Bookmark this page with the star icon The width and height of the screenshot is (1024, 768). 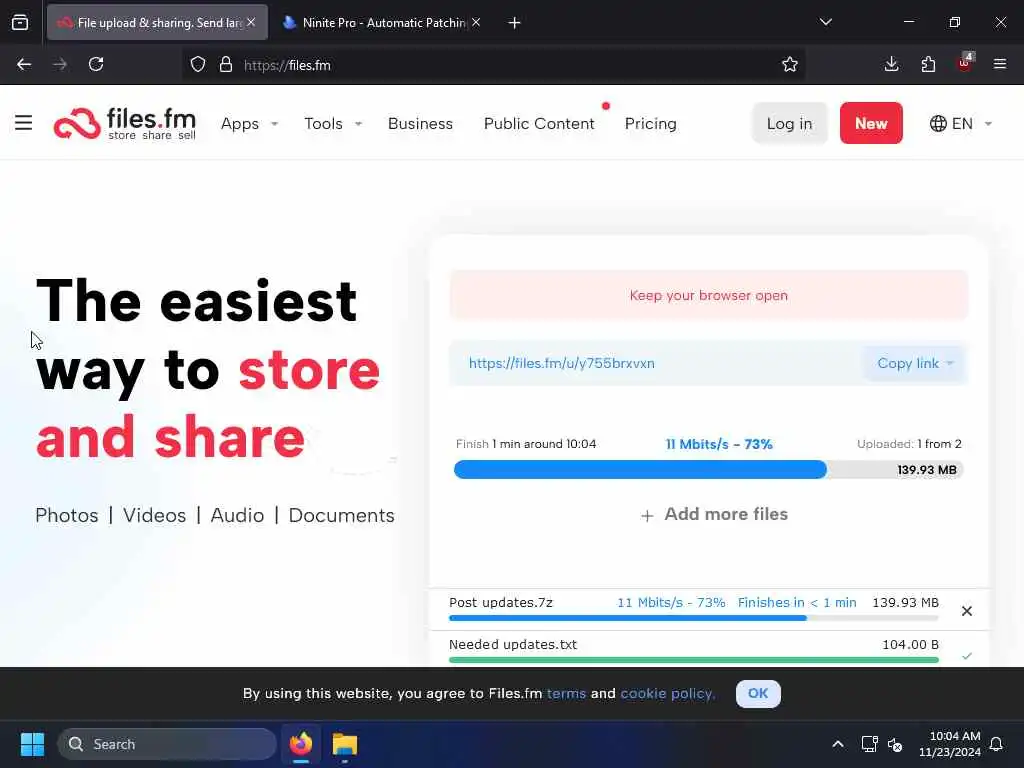790,64
